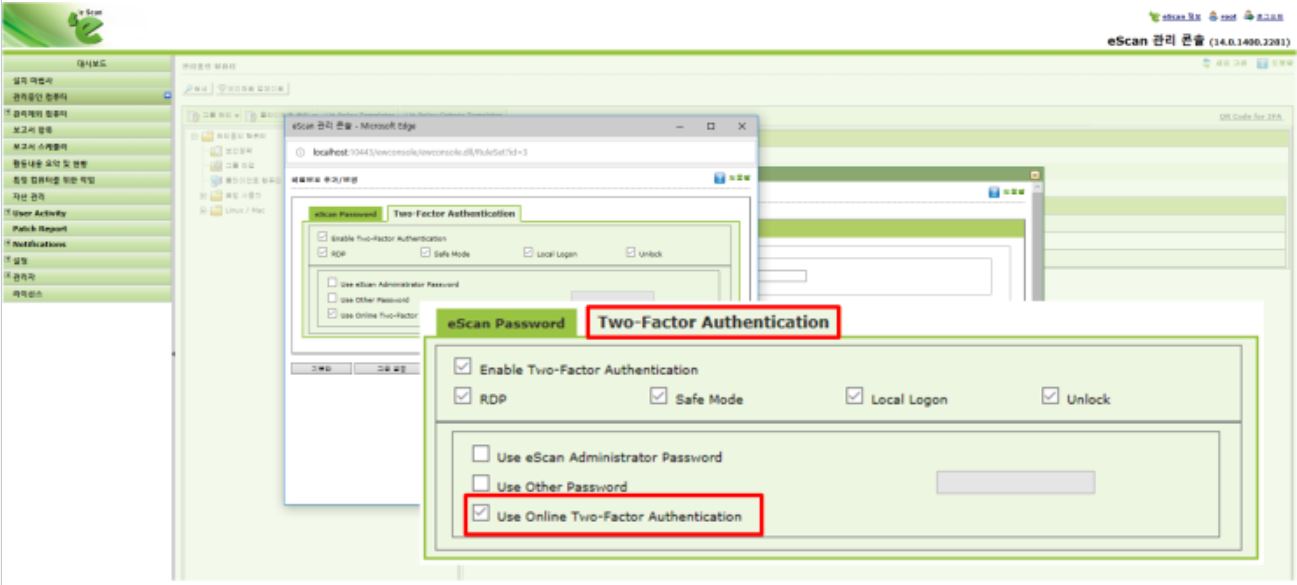Expand the last expandable sidebar section

pyautogui.click(x=6, y=275)
